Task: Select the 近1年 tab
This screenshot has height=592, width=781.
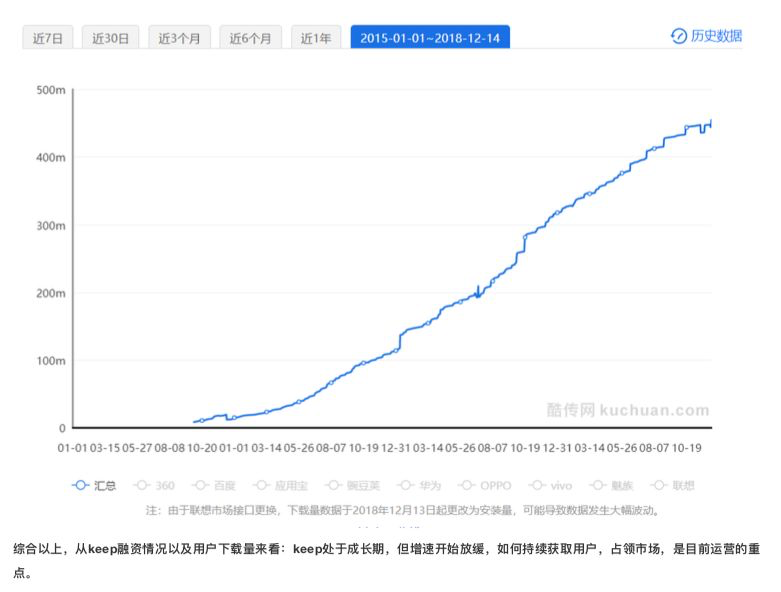Action: tap(316, 38)
